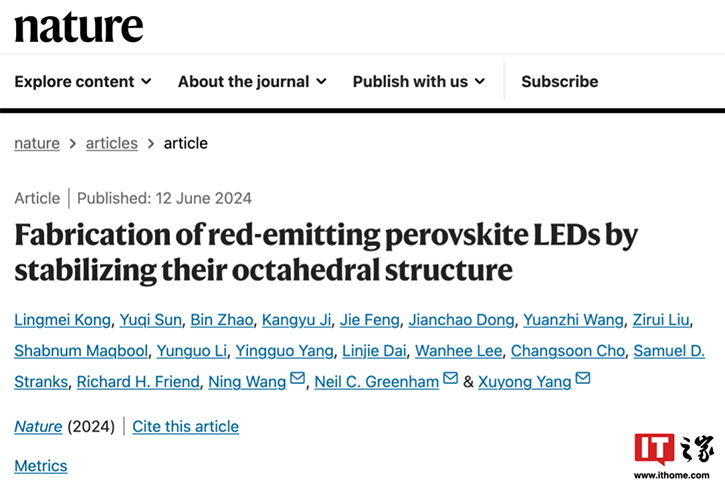Select author Richard H. Friend
Screen dimensions: 725x483
(x=138, y=382)
